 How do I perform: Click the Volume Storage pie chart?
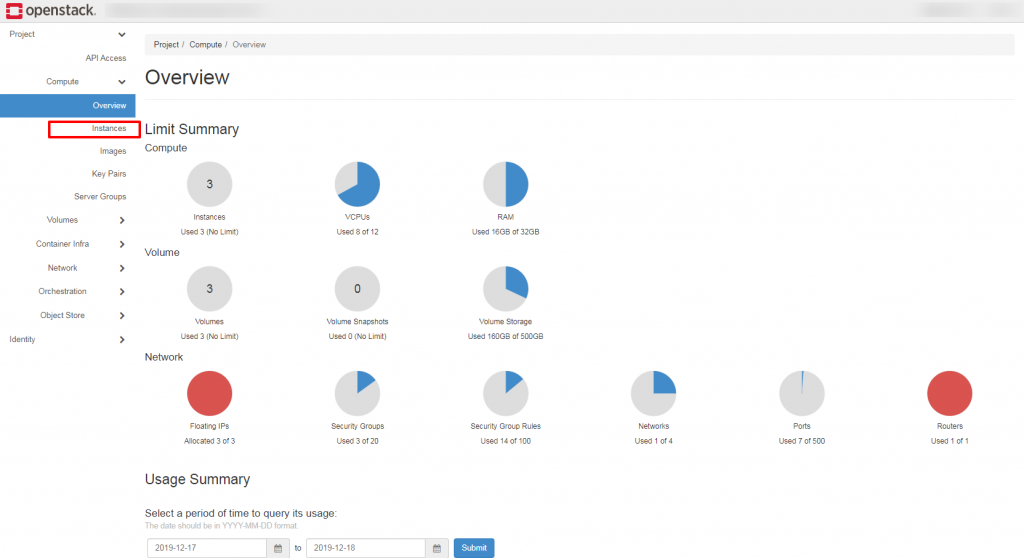(x=505, y=289)
